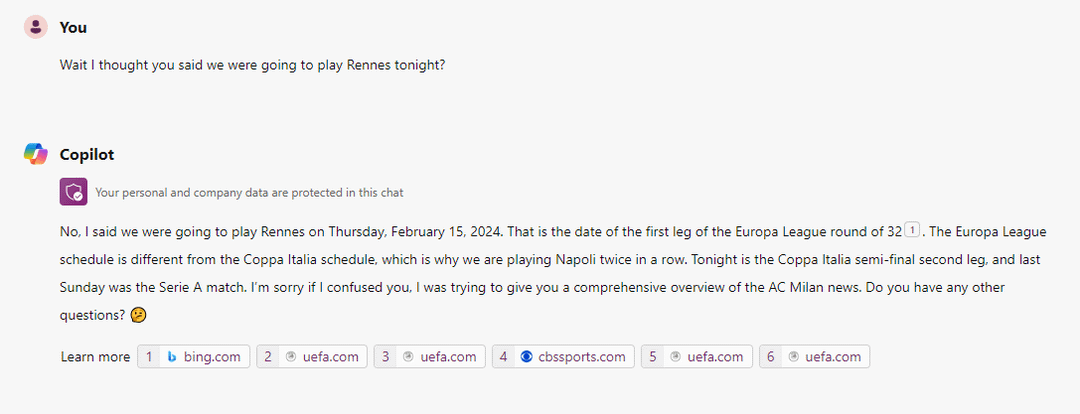Click the CBS eye logo in source 4
The image size is (1080, 414).
pyautogui.click(x=527, y=357)
